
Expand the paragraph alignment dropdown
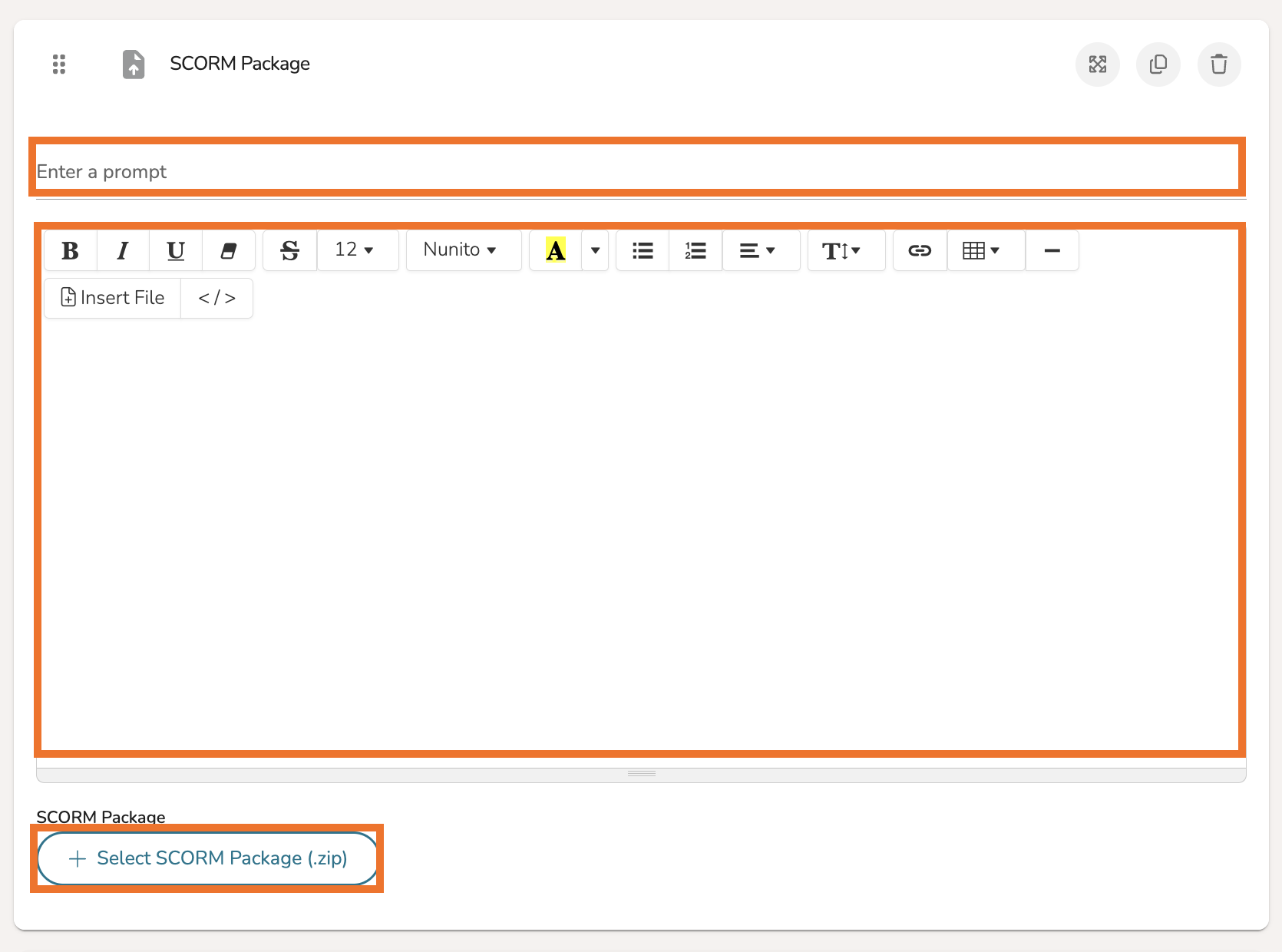758,250
